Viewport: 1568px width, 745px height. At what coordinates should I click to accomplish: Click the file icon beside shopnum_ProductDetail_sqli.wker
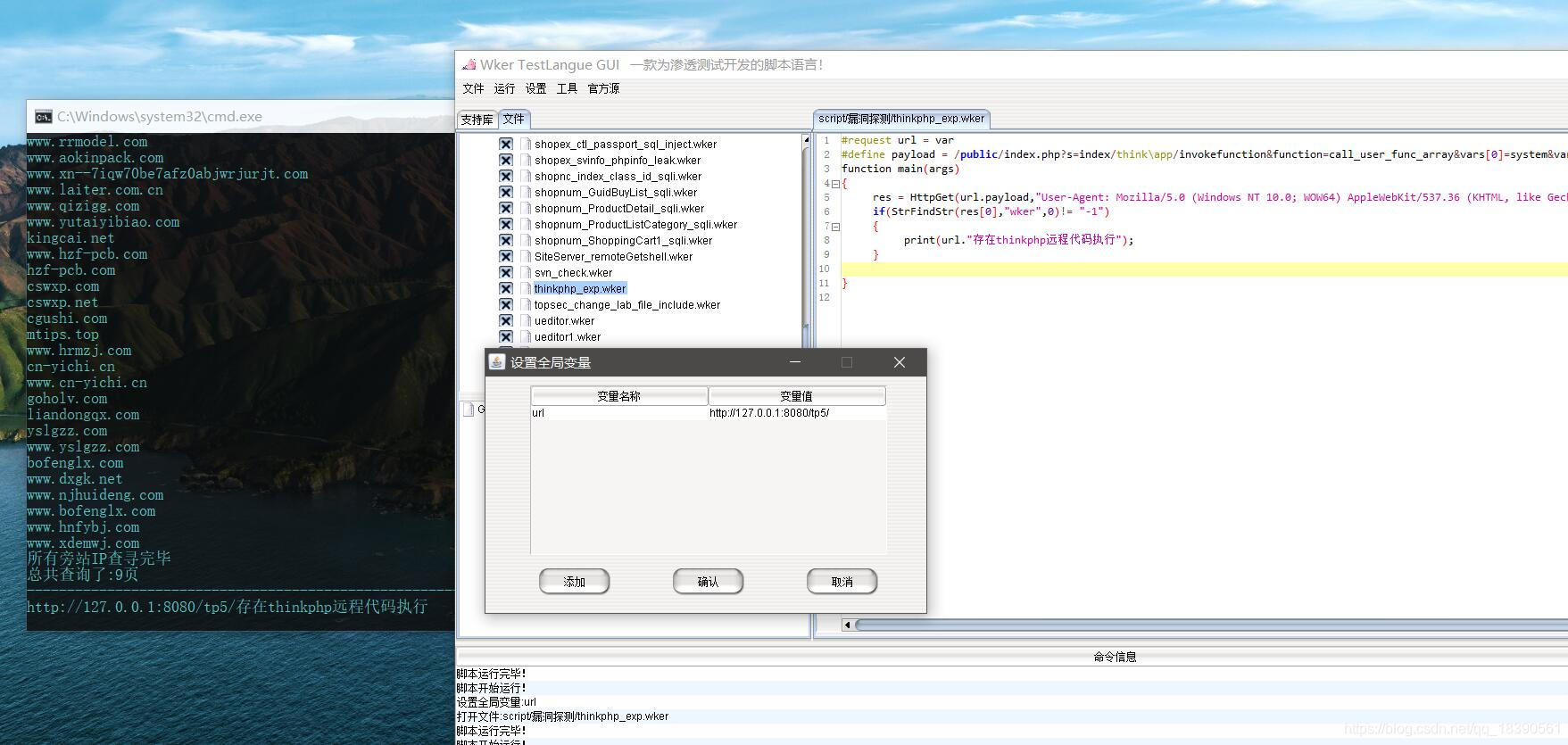tap(527, 208)
